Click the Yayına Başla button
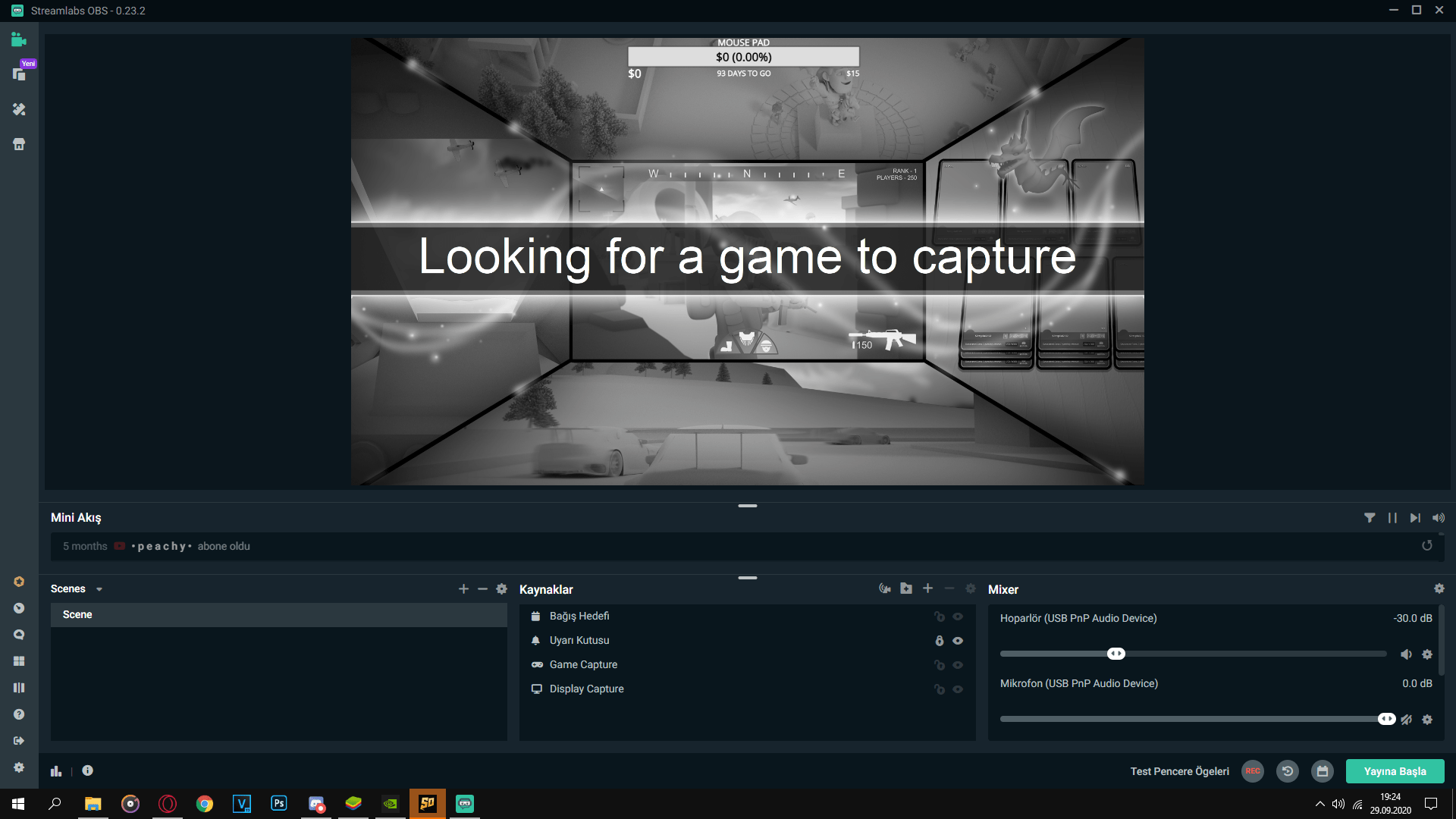The image size is (1456, 819). (x=1395, y=771)
